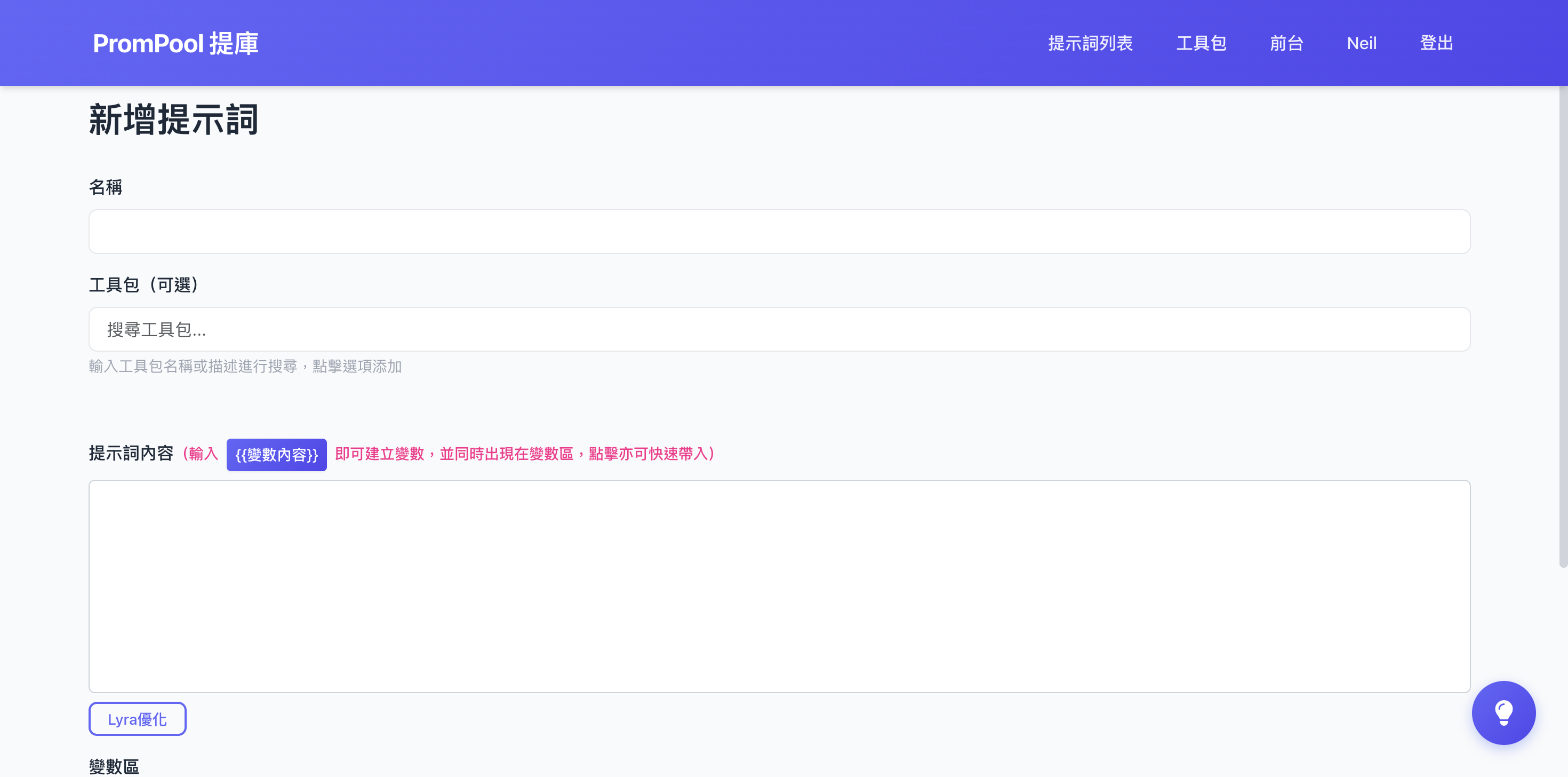
Task: Click the 搜尋工具包 search box
Action: (x=779, y=329)
